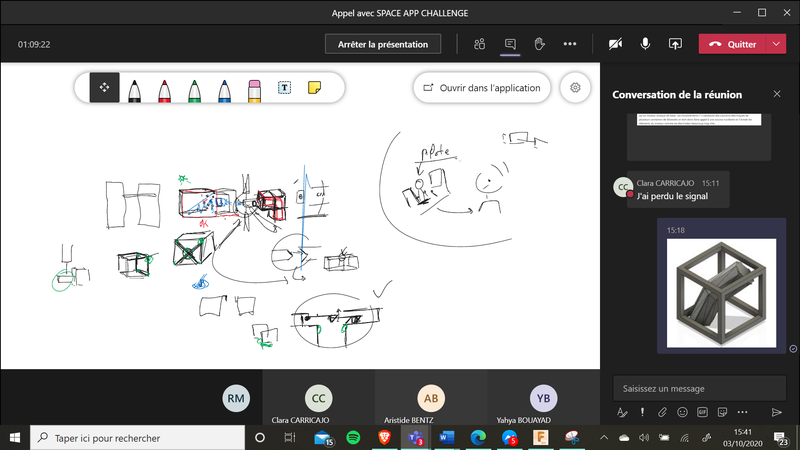Viewport: 800px width, 450px height.
Task: Select the text box tool
Action: point(284,88)
